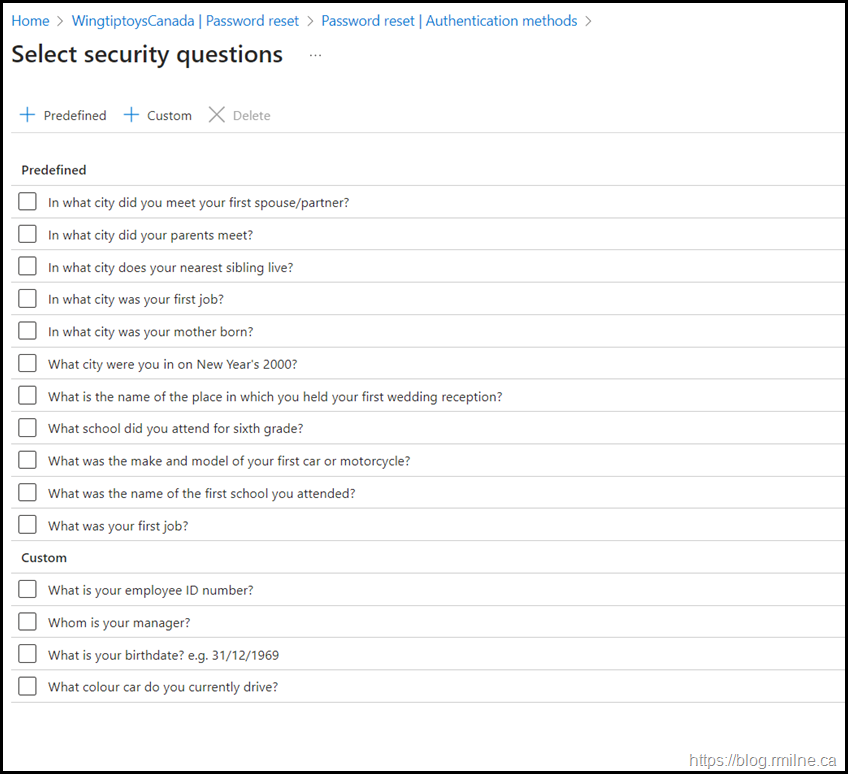Select 'In what city was your first job?'

[27, 298]
